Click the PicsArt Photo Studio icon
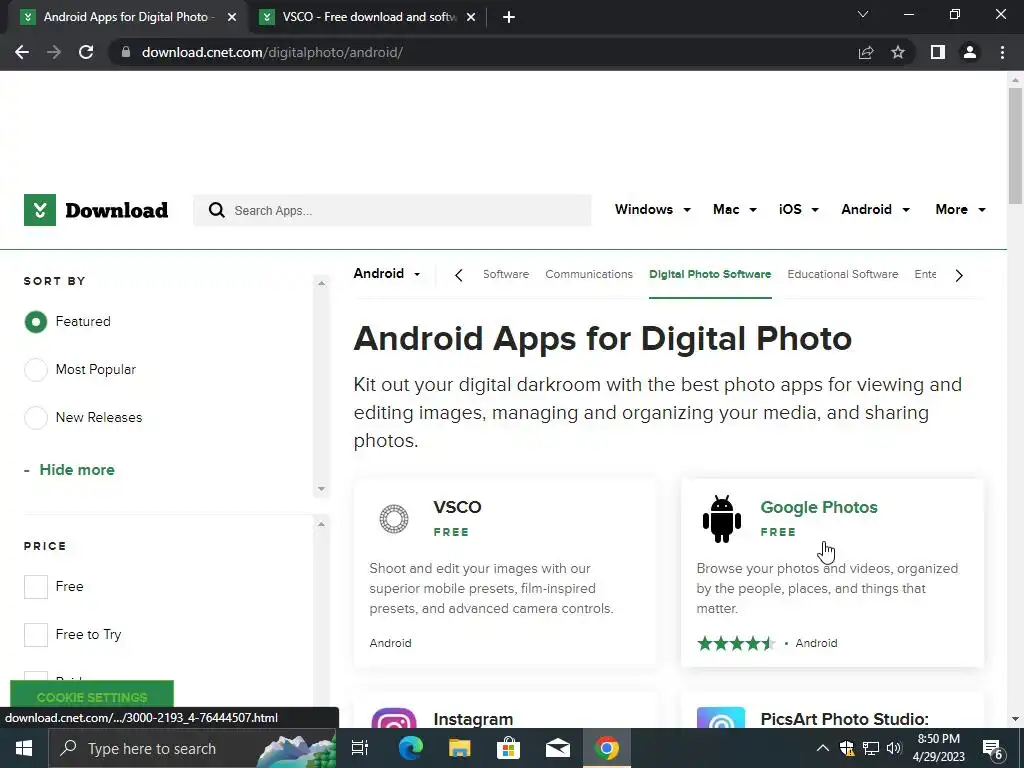Image resolution: width=1024 pixels, height=768 pixels. point(721,718)
